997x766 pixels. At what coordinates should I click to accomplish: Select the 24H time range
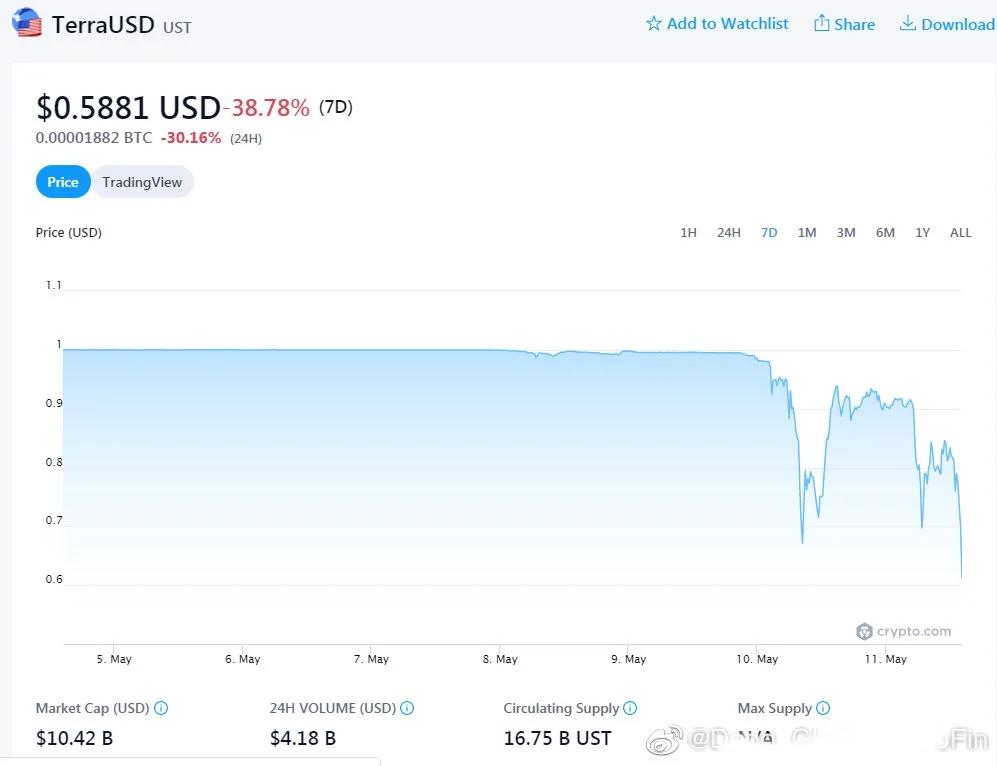coord(729,233)
